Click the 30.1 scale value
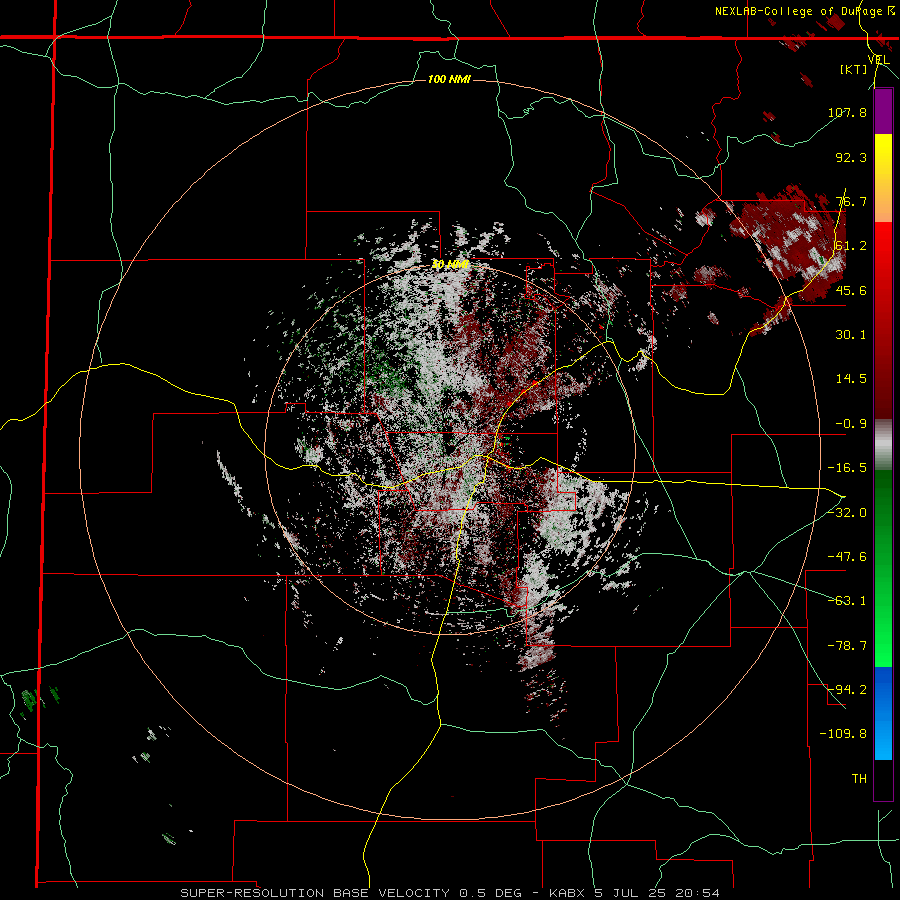 point(851,335)
